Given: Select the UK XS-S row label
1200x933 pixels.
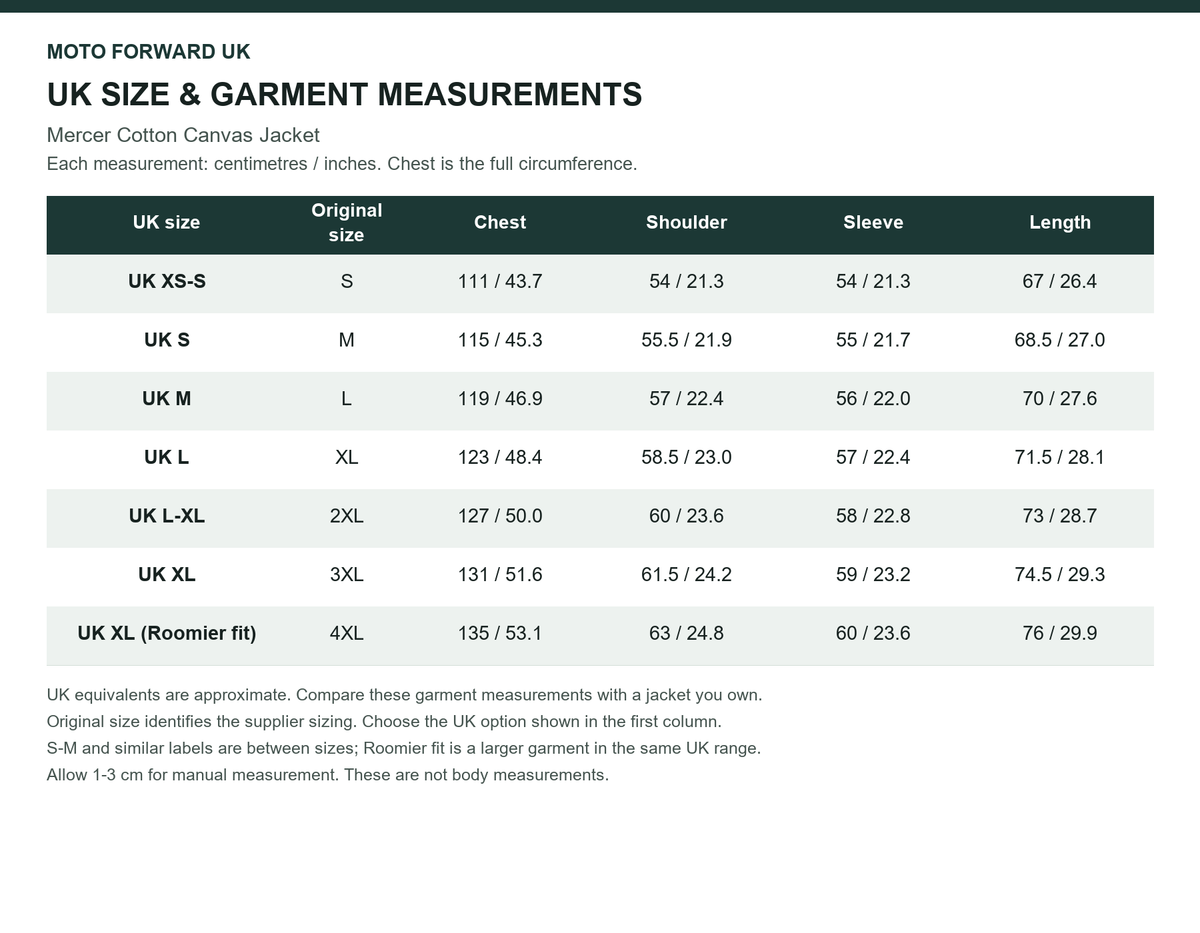Looking at the screenshot, I should pyautogui.click(x=167, y=281).
